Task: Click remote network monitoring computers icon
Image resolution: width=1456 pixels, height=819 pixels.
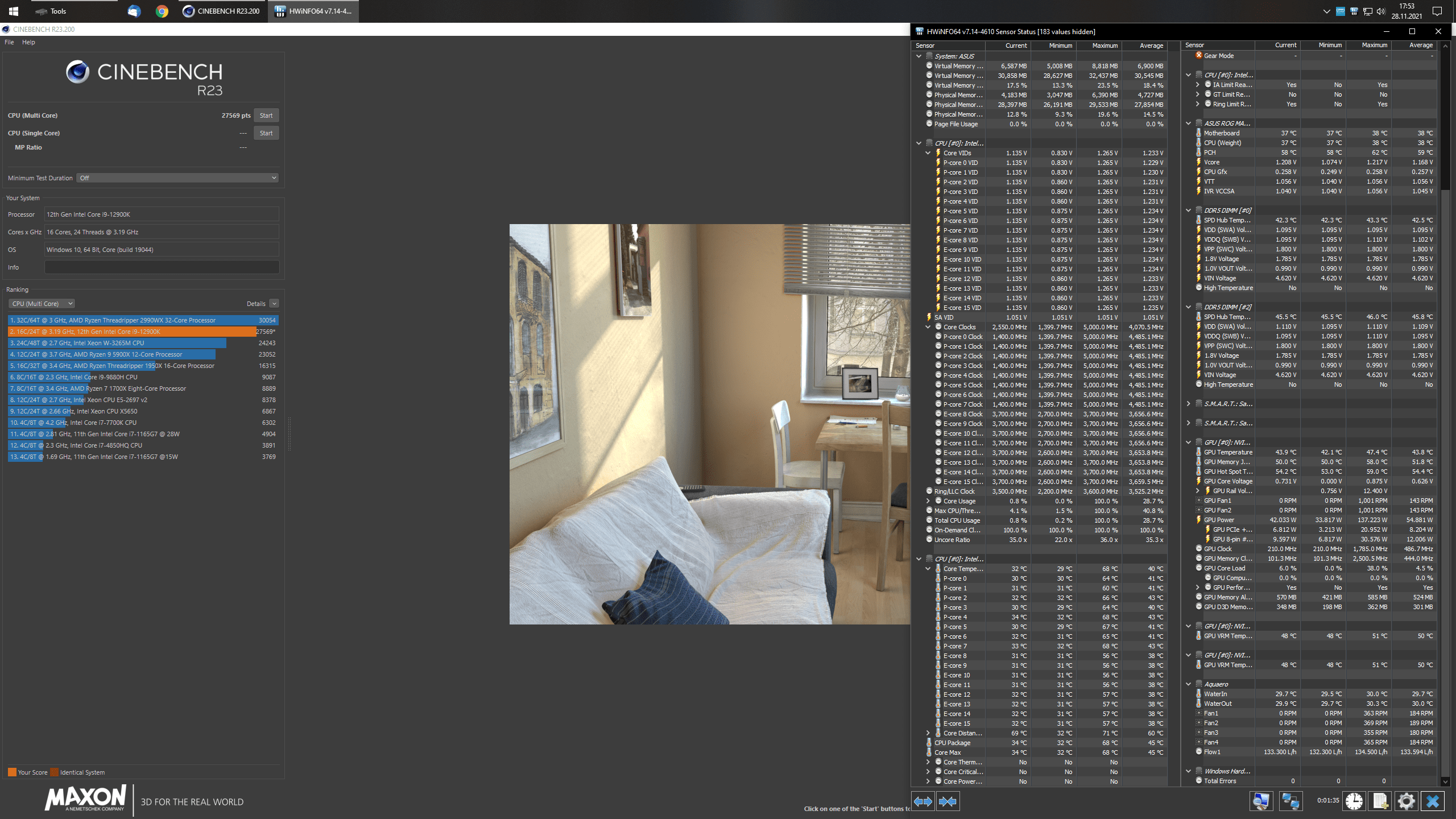Action: click(1290, 801)
